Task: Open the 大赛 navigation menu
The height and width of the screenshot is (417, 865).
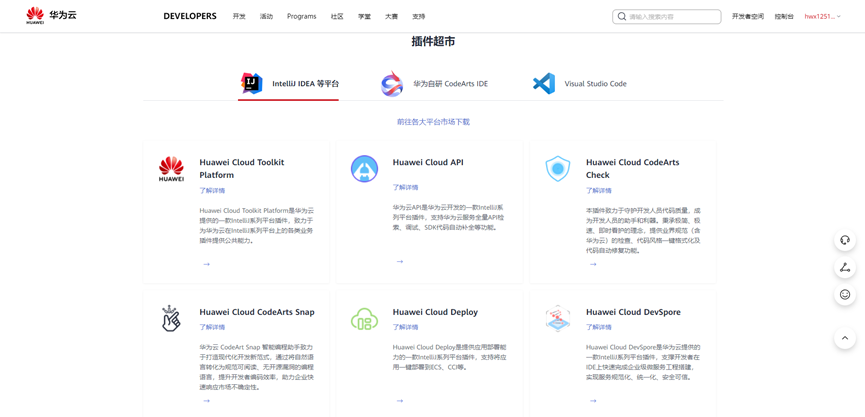Action: 391,17
